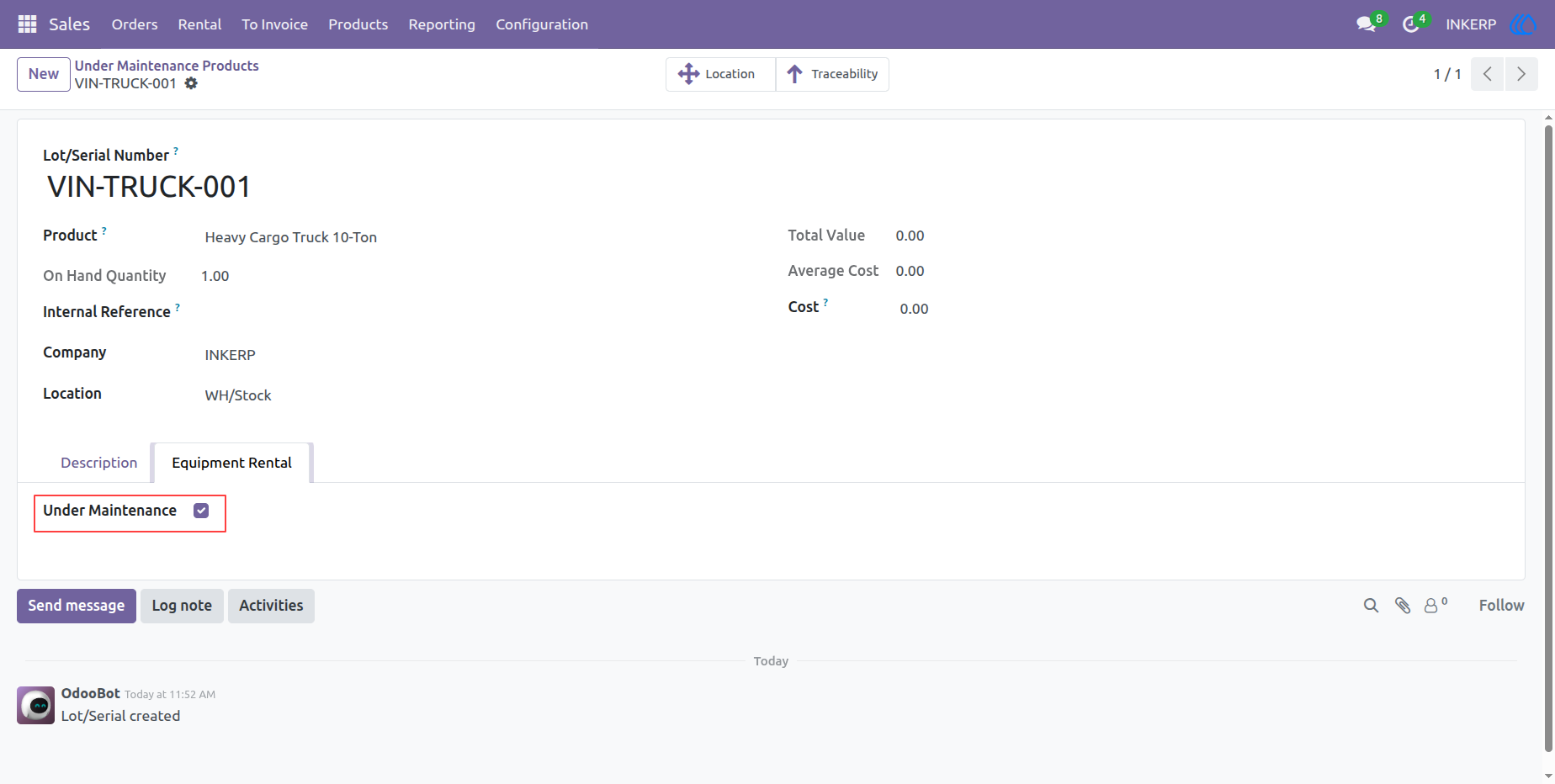Click the user avatar icon beside INKERP

click(1523, 24)
